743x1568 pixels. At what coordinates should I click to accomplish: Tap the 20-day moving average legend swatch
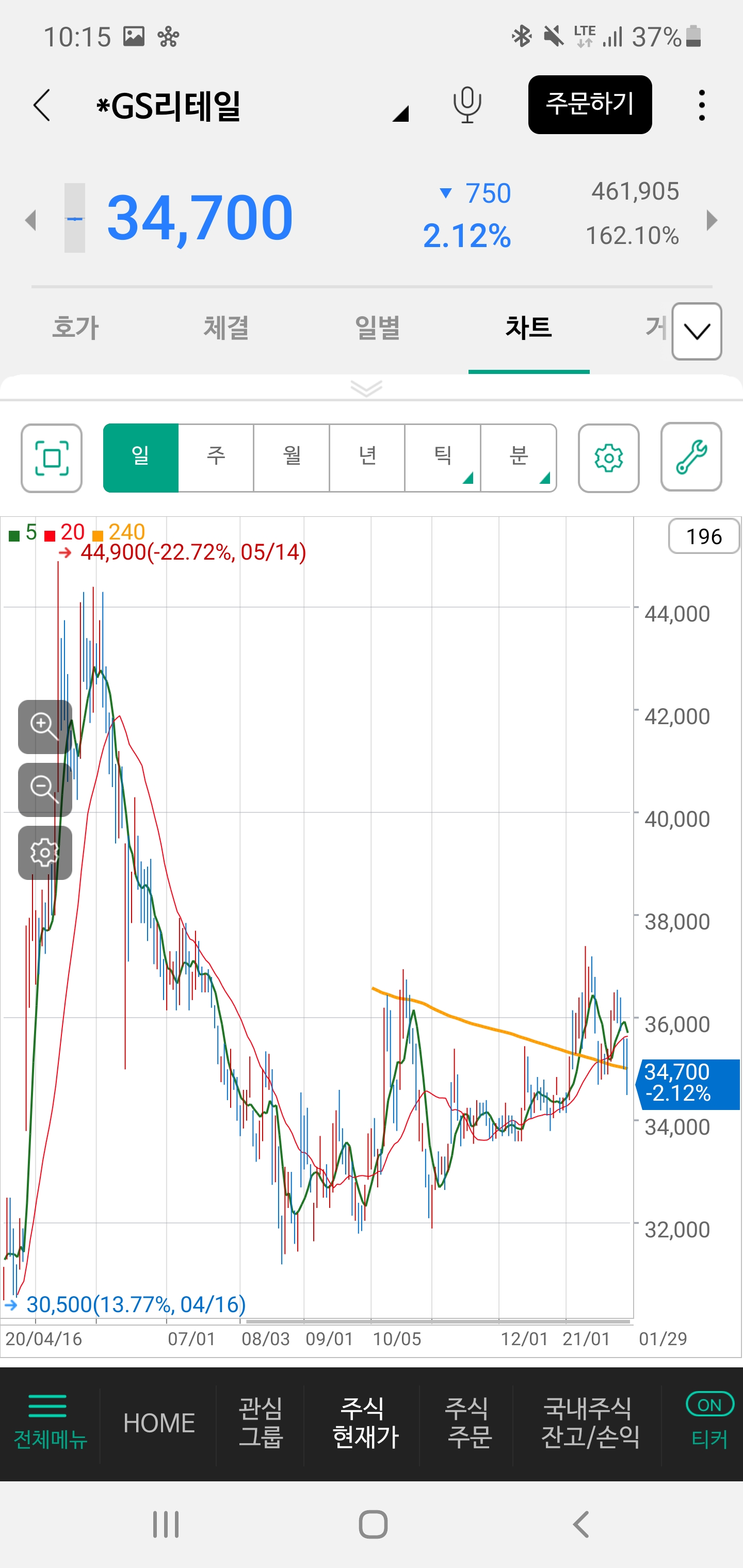50,536
